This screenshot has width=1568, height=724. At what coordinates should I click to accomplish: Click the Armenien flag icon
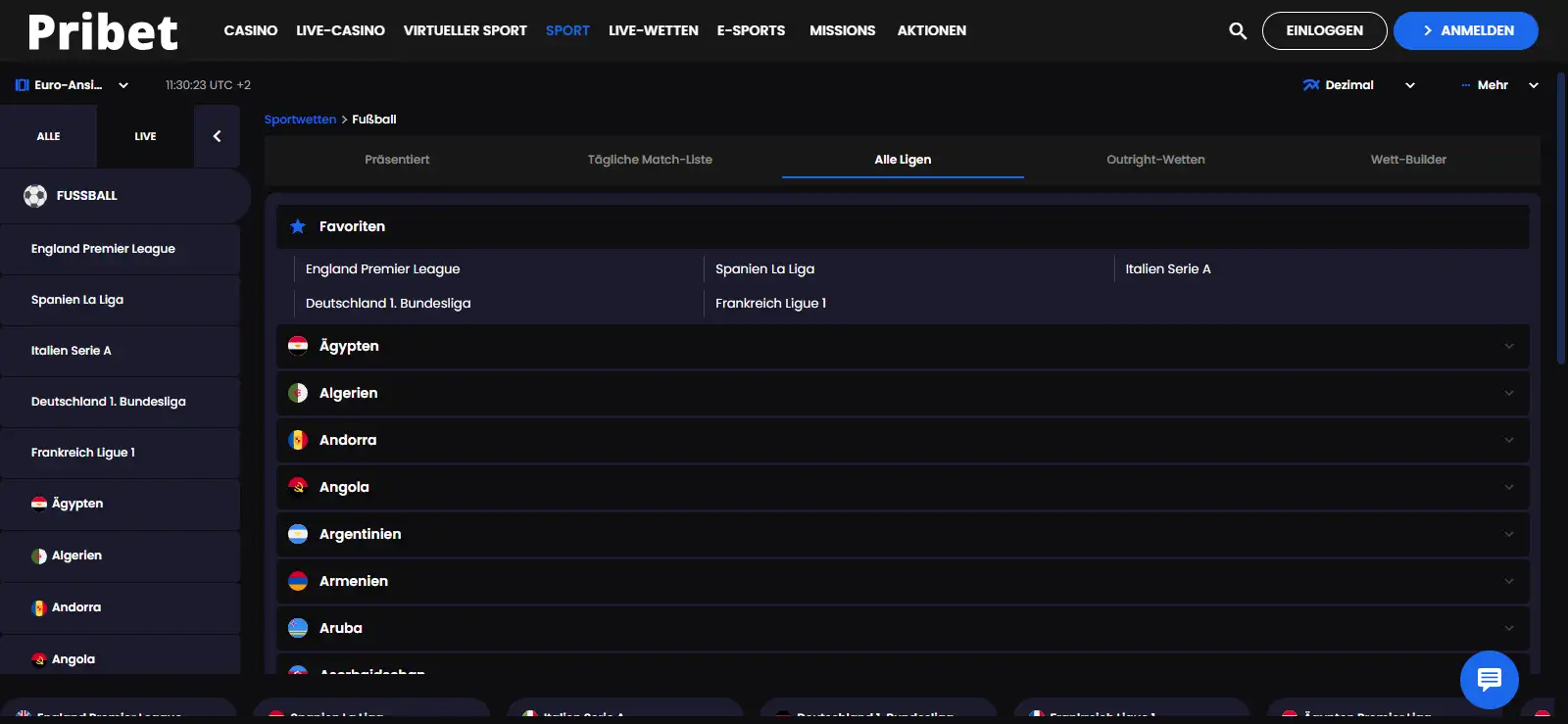(x=298, y=581)
